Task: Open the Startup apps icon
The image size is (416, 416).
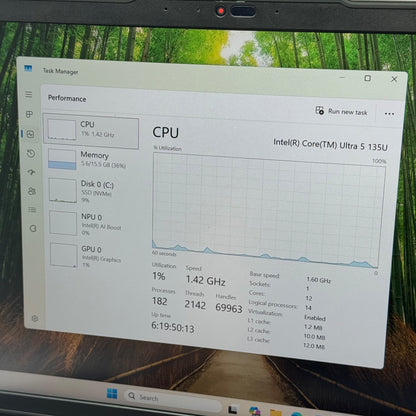Action: coord(31,172)
